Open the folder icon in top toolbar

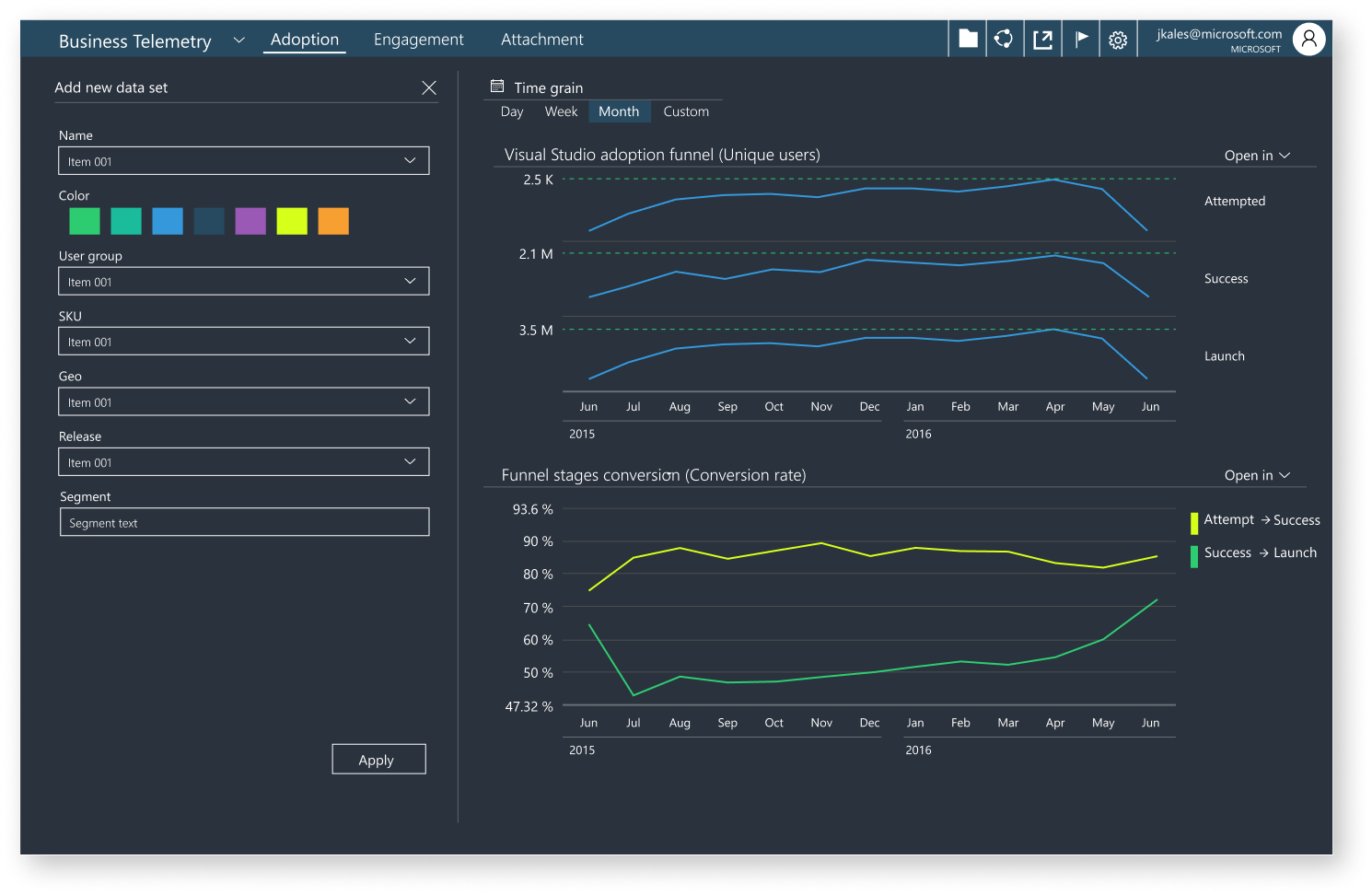[968, 39]
